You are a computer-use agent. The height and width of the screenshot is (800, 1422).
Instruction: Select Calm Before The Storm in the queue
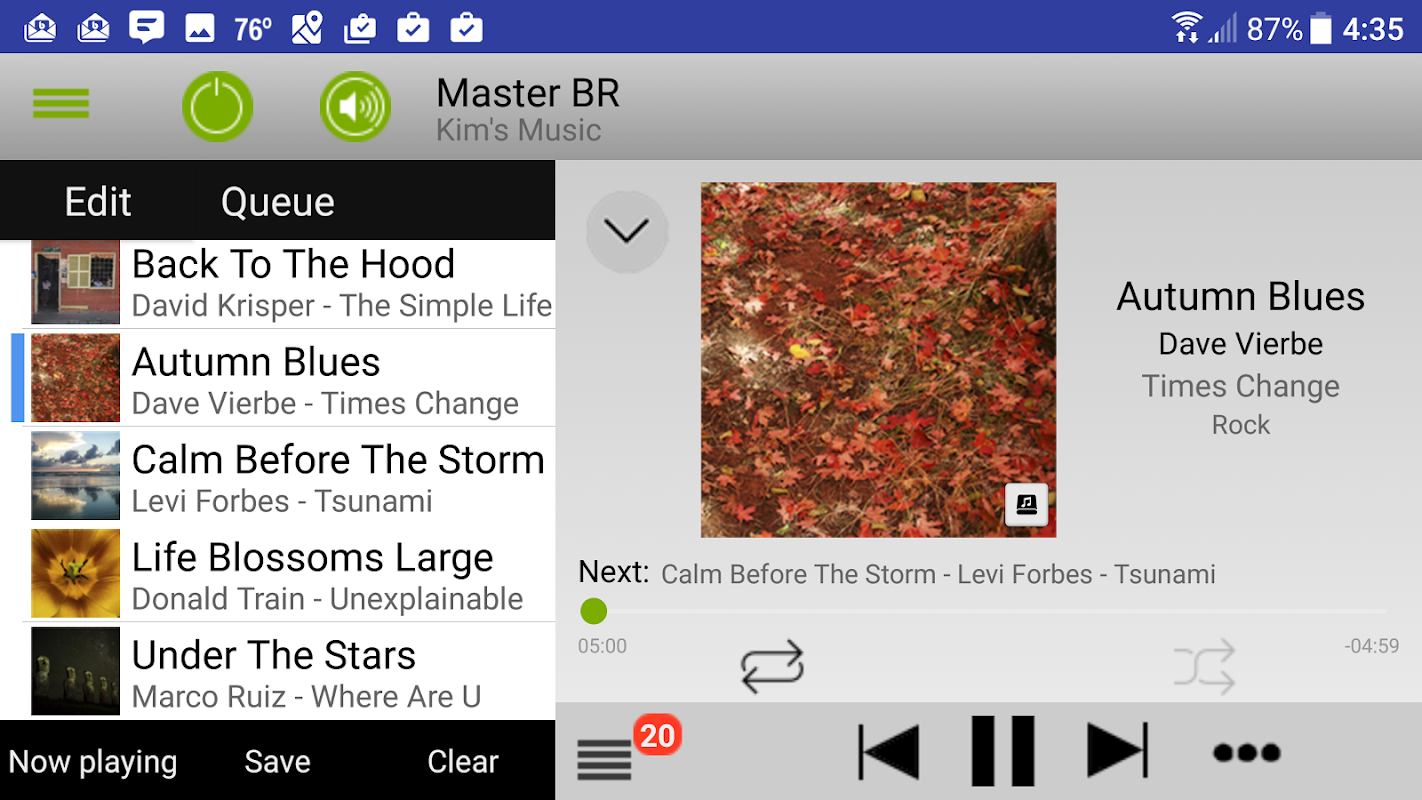pyautogui.click(x=289, y=476)
